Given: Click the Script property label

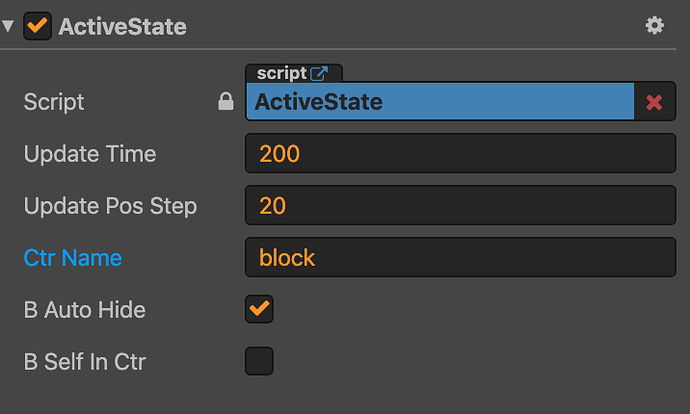Looking at the screenshot, I should click(x=54, y=102).
